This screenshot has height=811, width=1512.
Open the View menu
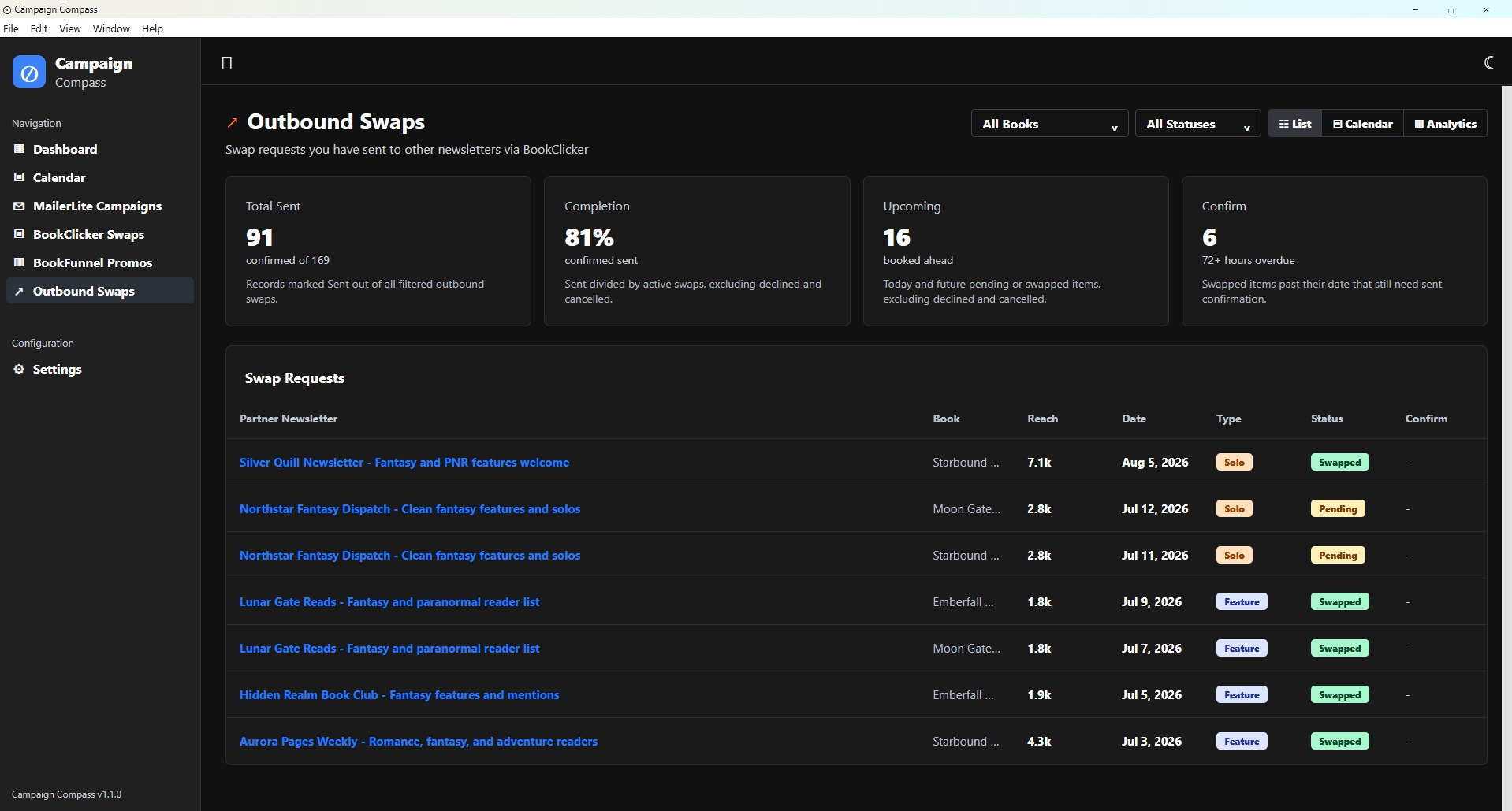click(x=70, y=28)
